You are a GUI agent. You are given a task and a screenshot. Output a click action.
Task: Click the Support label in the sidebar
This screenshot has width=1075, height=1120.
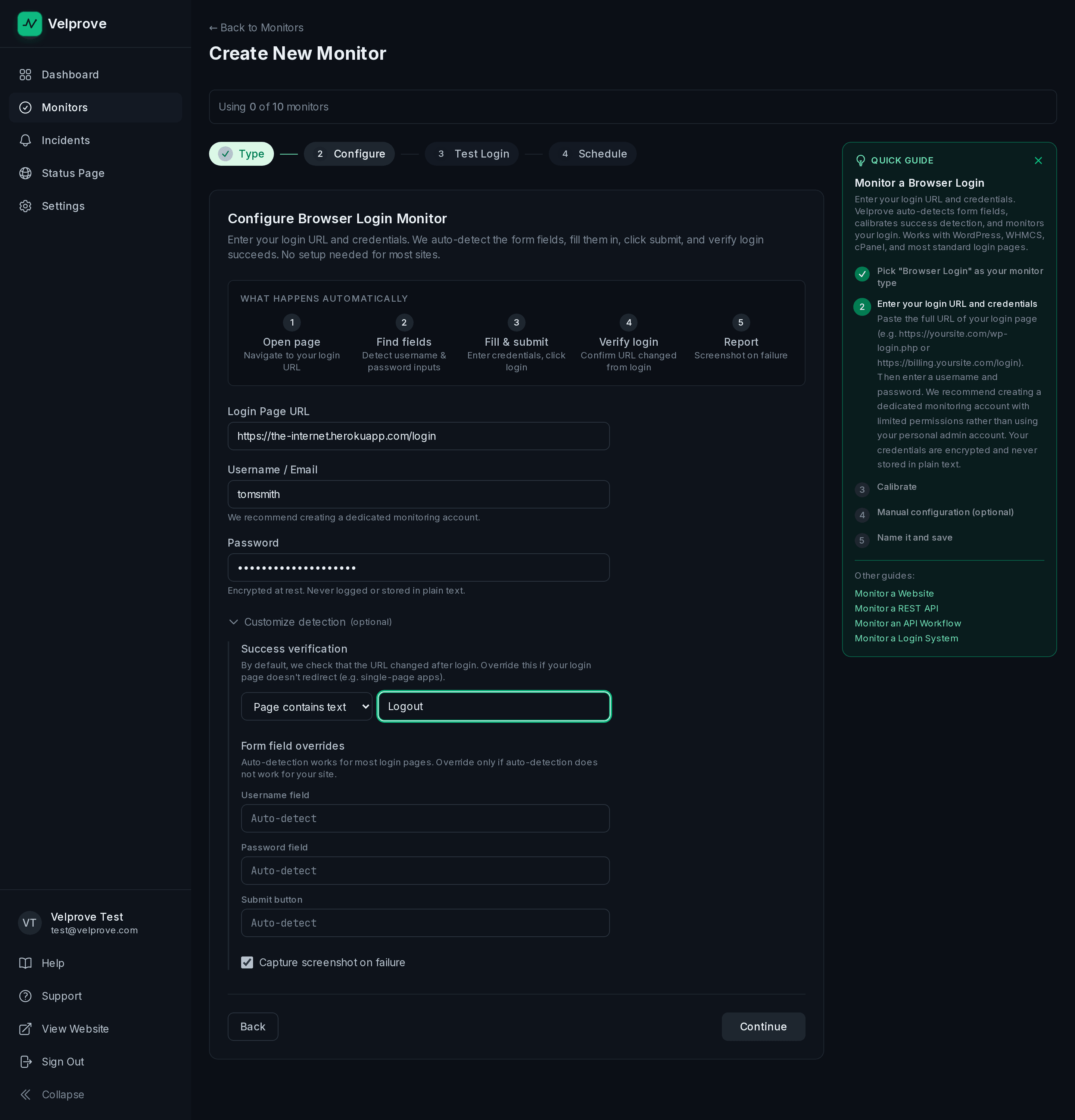click(x=62, y=996)
